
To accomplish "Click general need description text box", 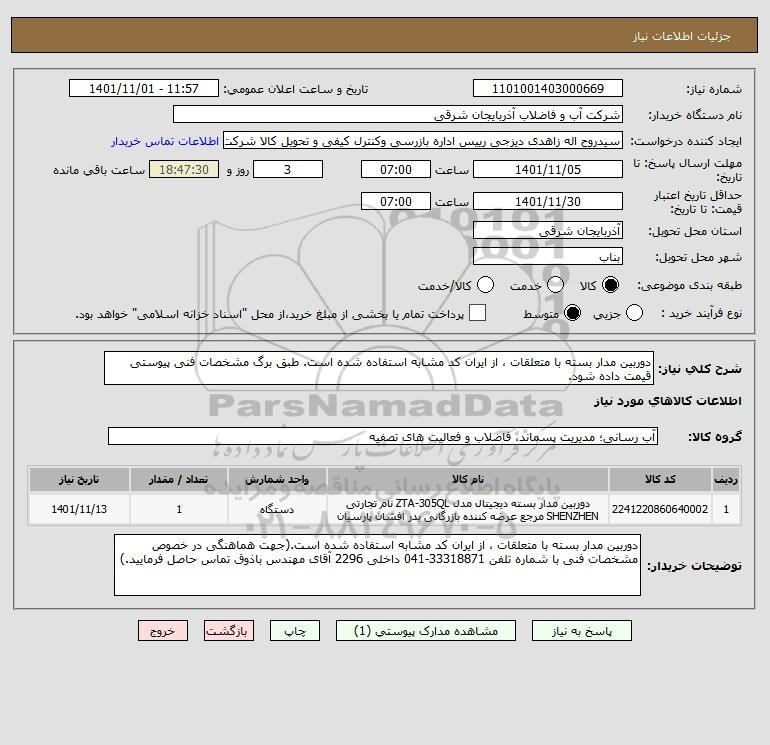I will 379,368.
